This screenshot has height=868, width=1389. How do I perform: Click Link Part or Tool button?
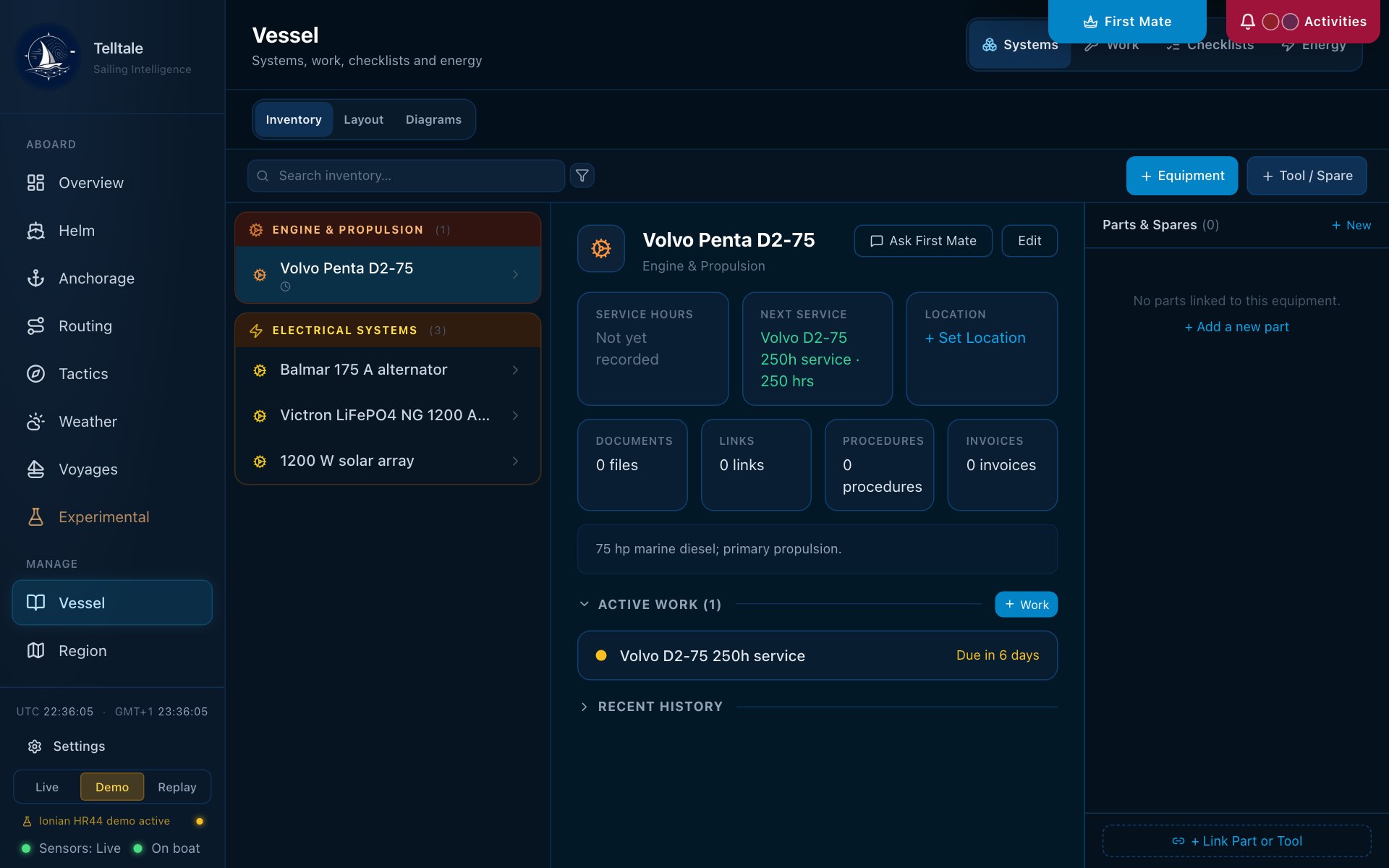(1237, 841)
